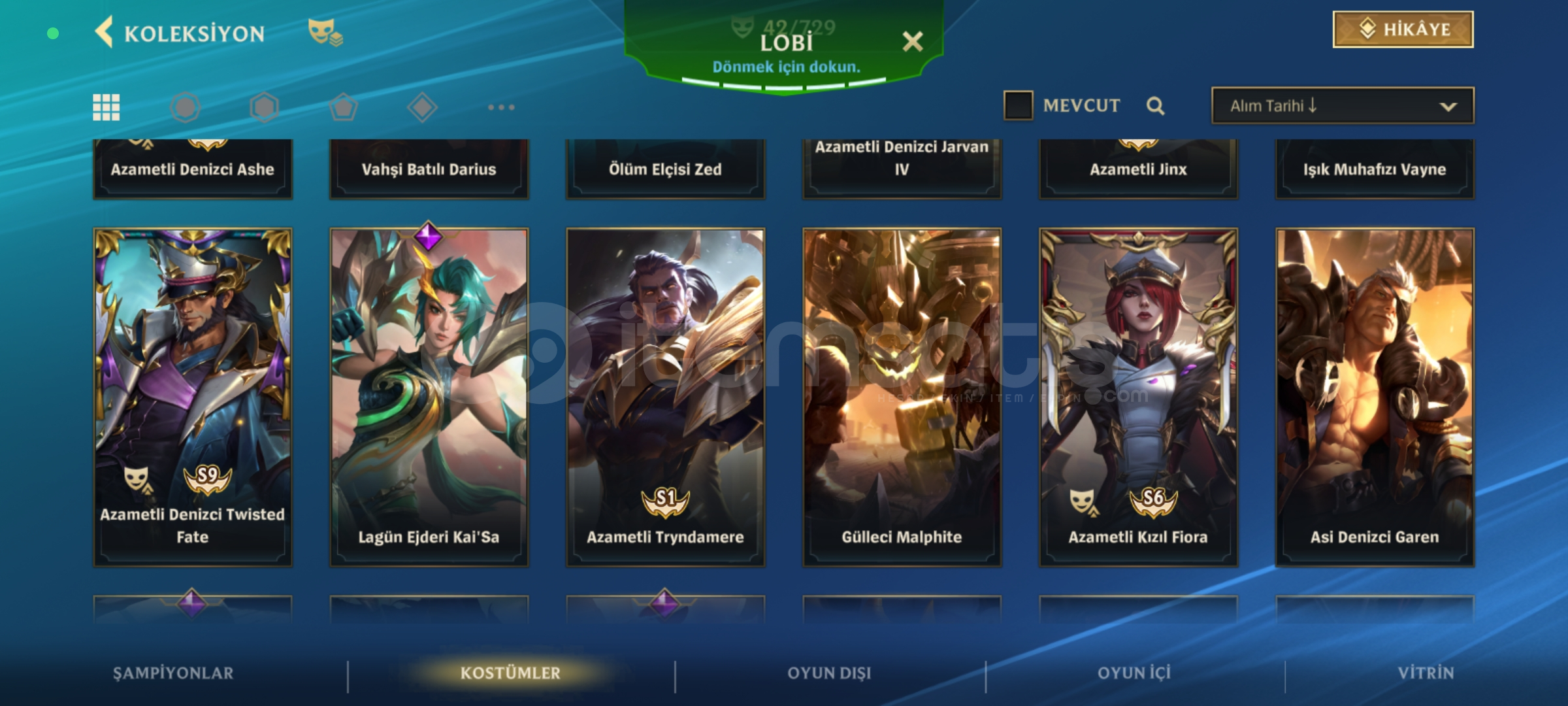1568x706 pixels.
Task: Select the pentagon rarity filter icon
Action: coord(343,107)
